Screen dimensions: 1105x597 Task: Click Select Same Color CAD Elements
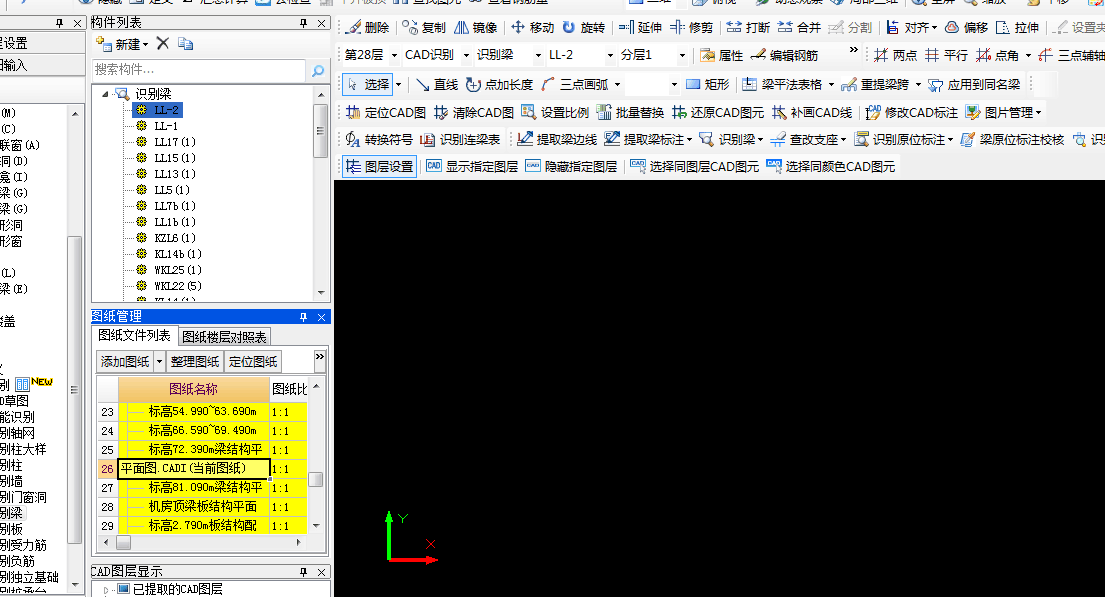pyautogui.click(x=831, y=166)
